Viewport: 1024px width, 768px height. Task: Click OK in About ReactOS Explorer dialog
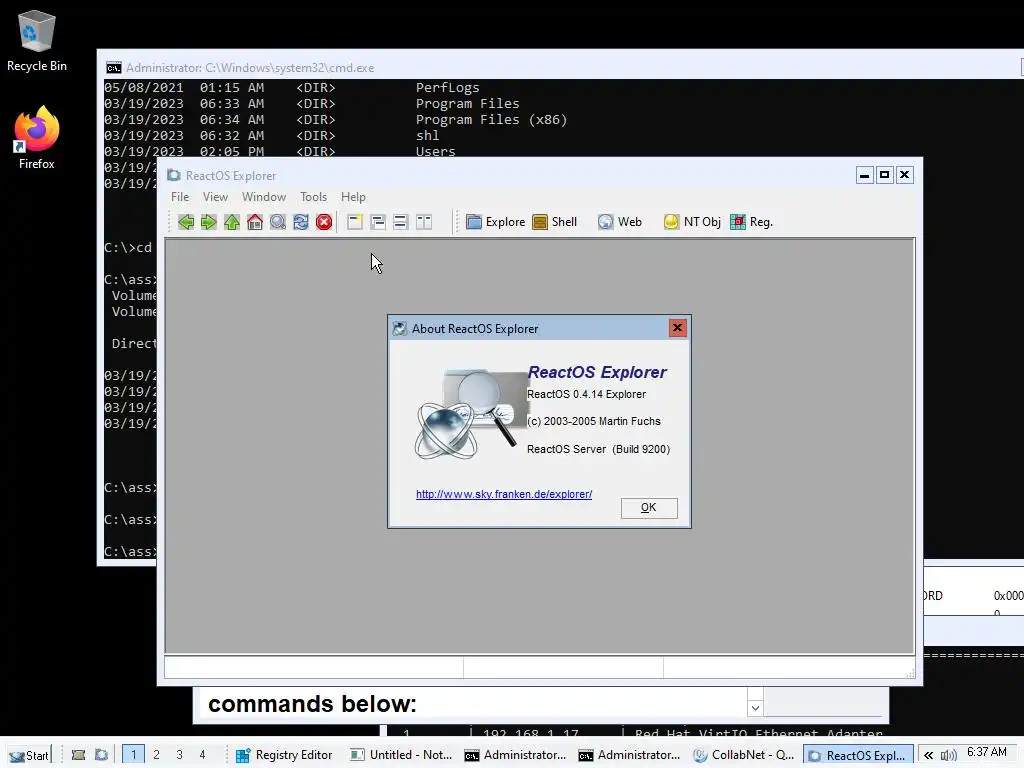pos(649,508)
